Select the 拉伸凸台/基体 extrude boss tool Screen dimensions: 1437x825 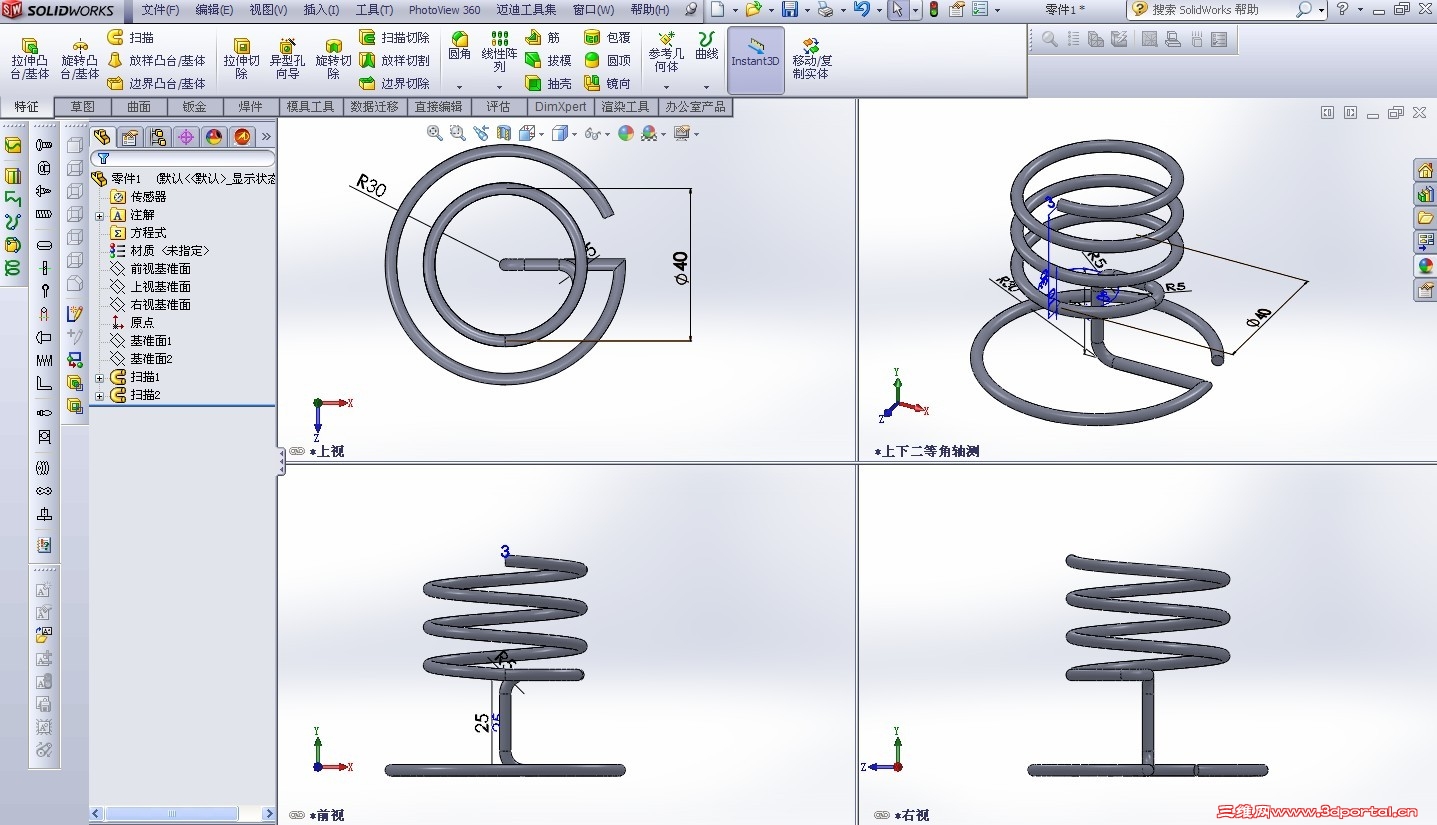tap(30, 59)
